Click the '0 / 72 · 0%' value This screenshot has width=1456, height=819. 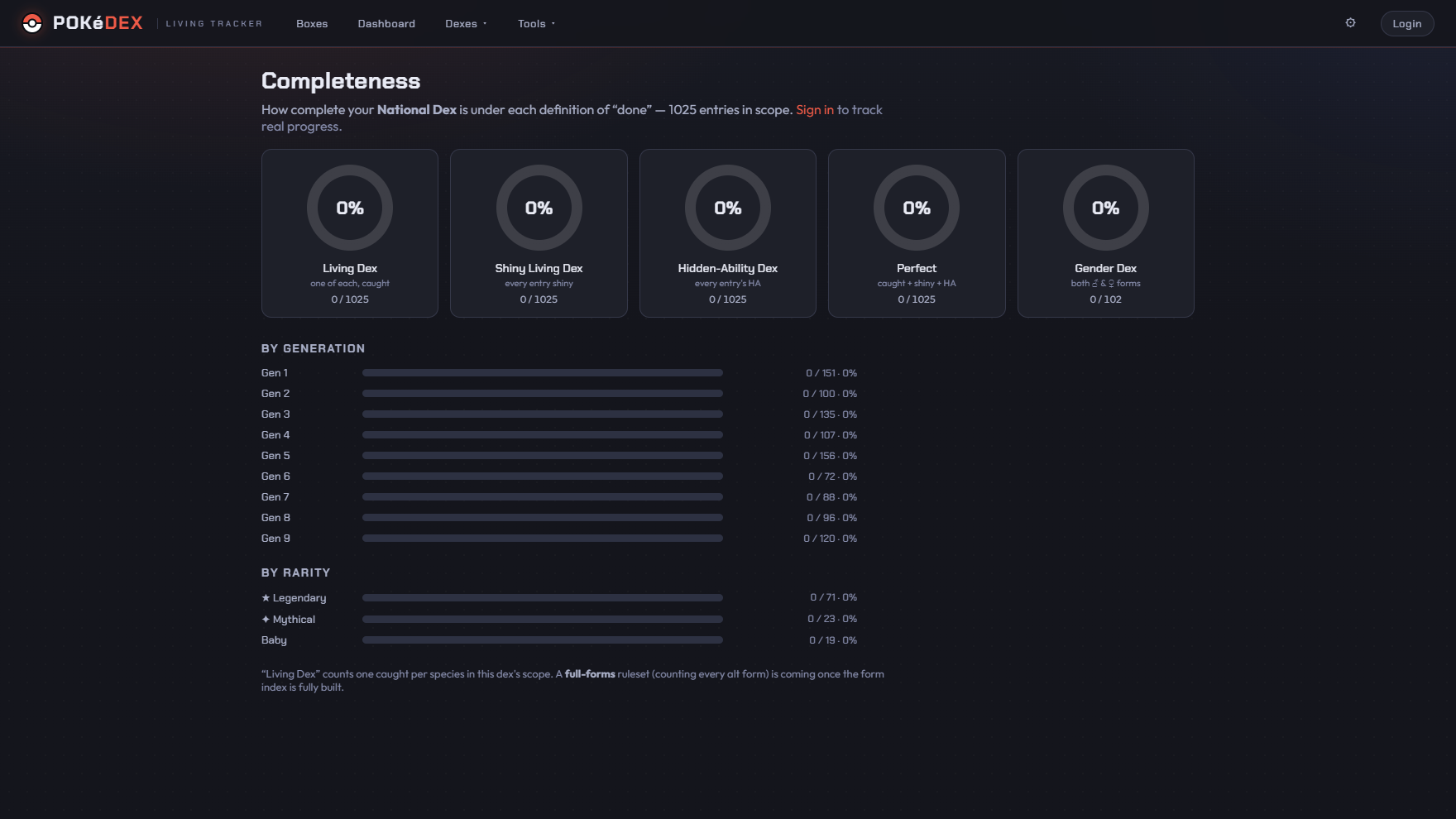click(832, 477)
